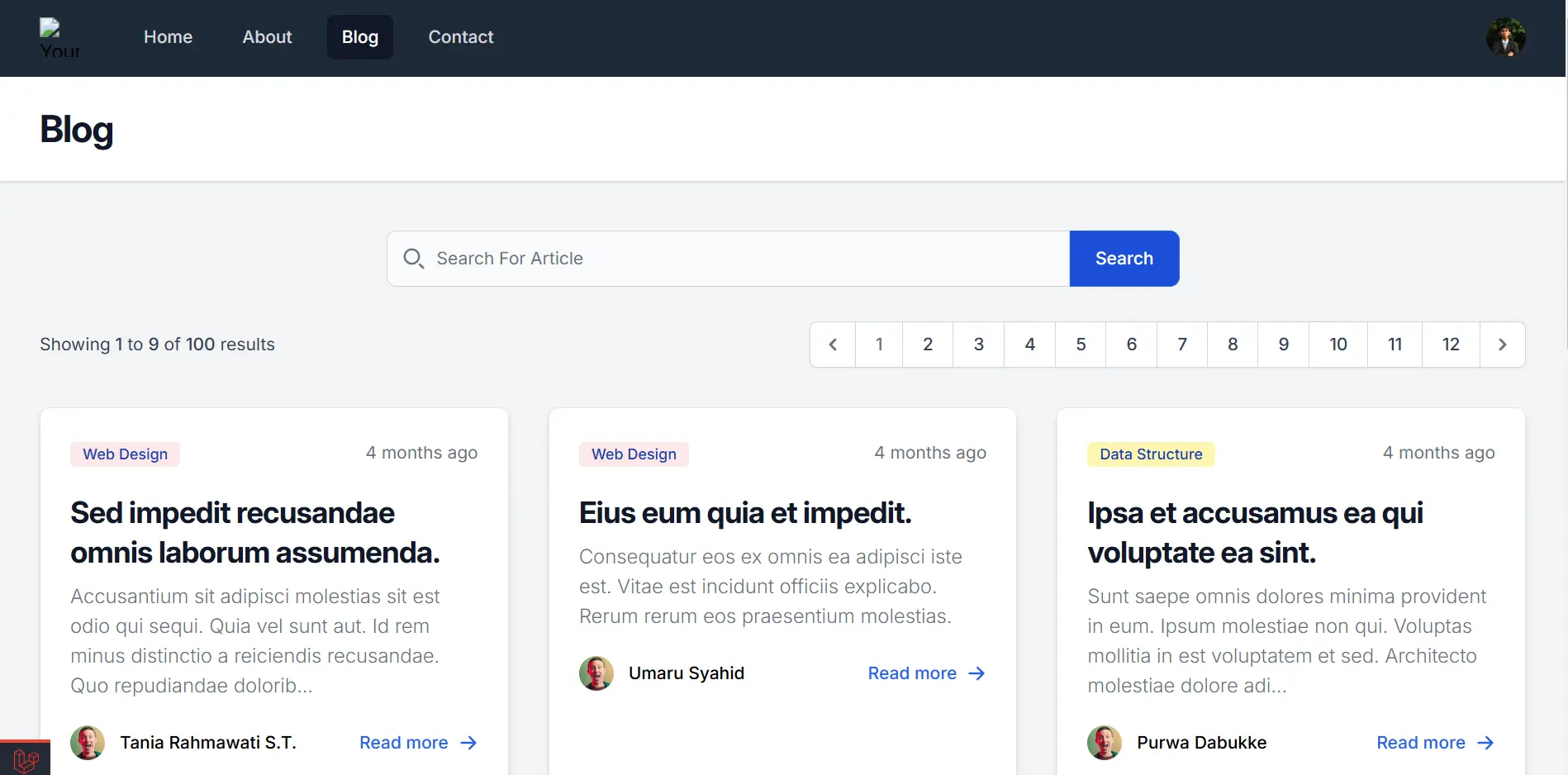
Task: Open the Home nav item
Action: 168,37
